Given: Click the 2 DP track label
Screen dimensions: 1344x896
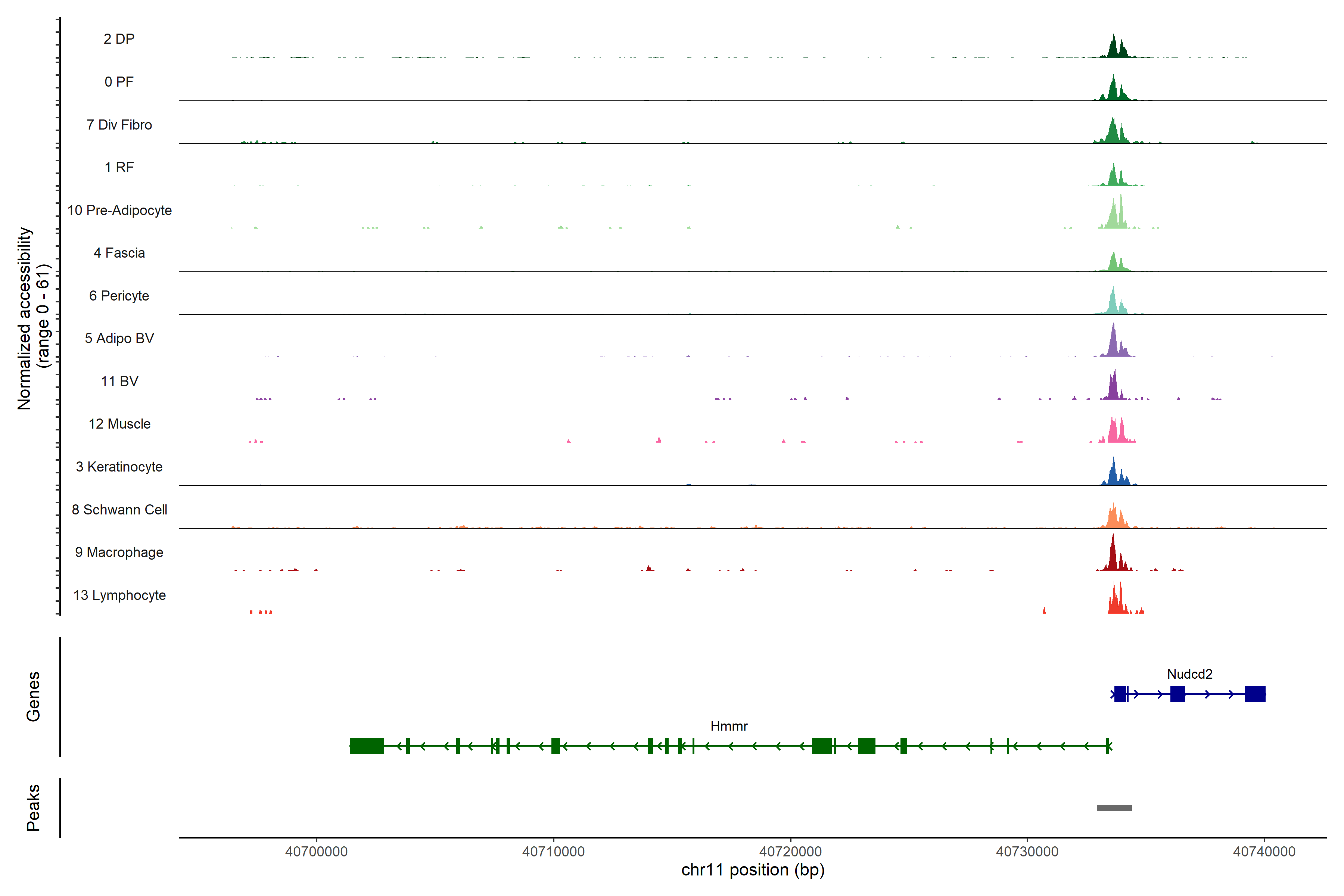Looking at the screenshot, I should click(119, 39).
